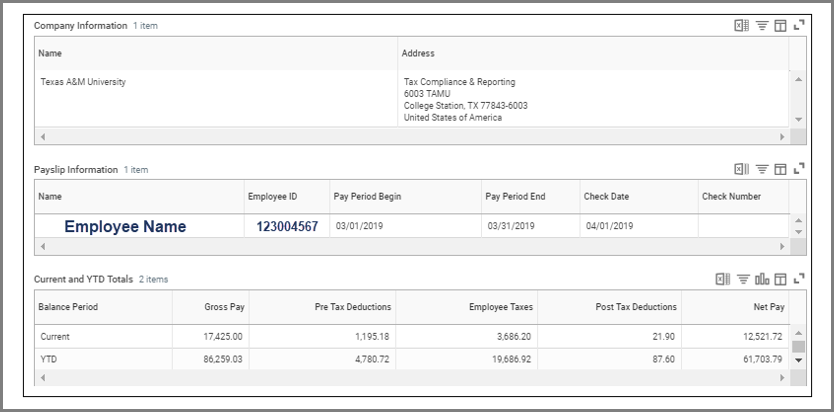
Task: Filter the Current and YTD Totals table
Action: click(743, 279)
